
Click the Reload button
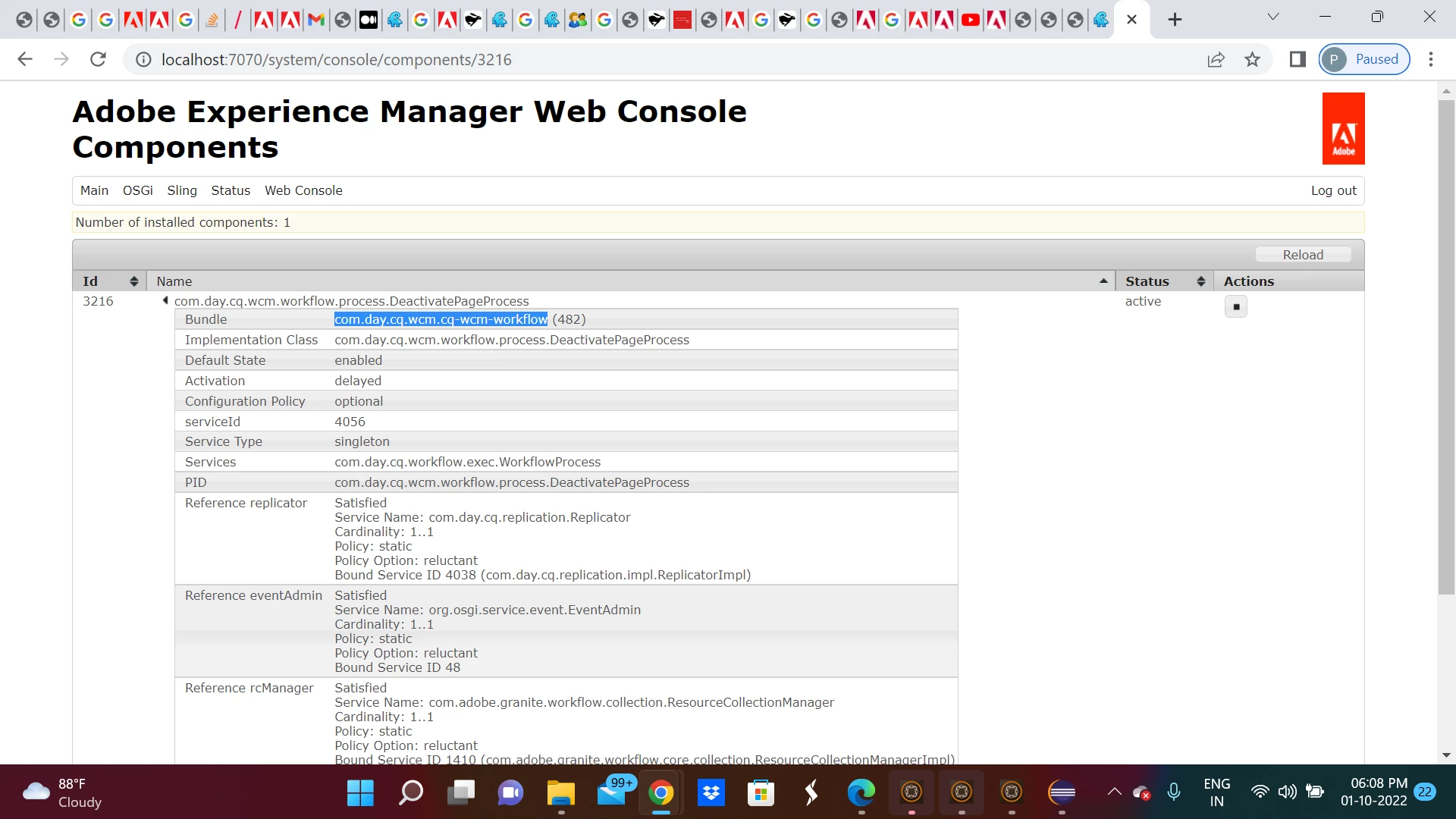tap(1303, 255)
